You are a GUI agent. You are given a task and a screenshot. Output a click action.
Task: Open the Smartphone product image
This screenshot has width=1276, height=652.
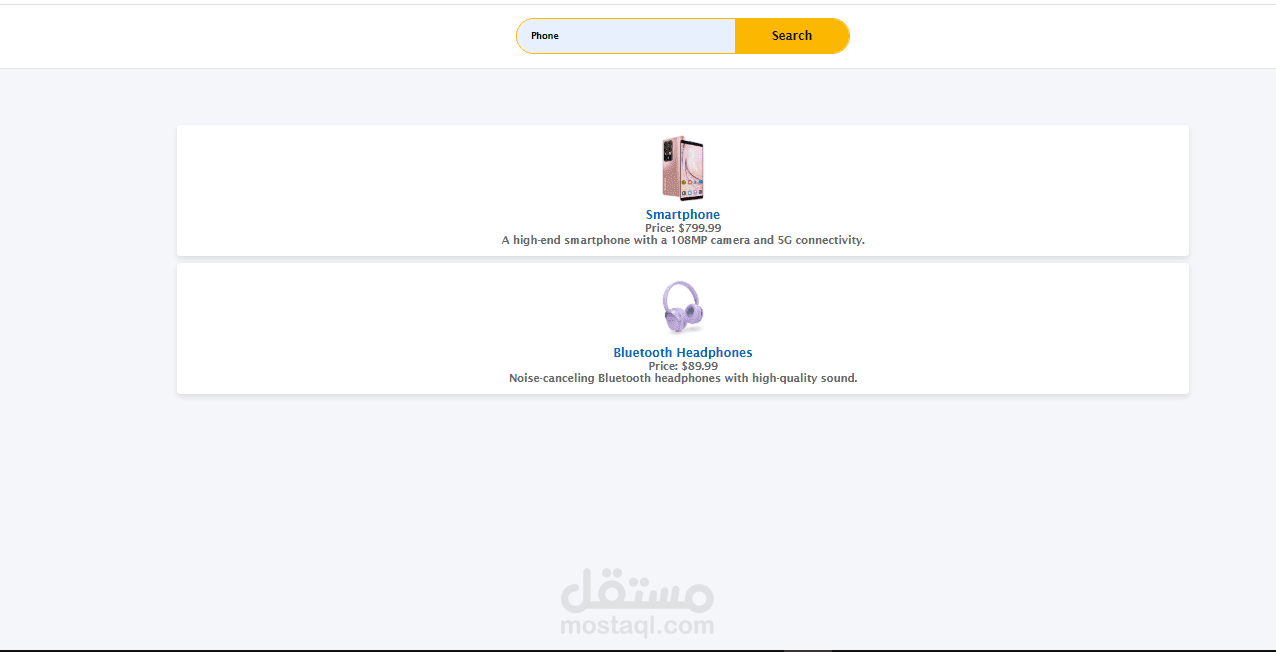[683, 169]
